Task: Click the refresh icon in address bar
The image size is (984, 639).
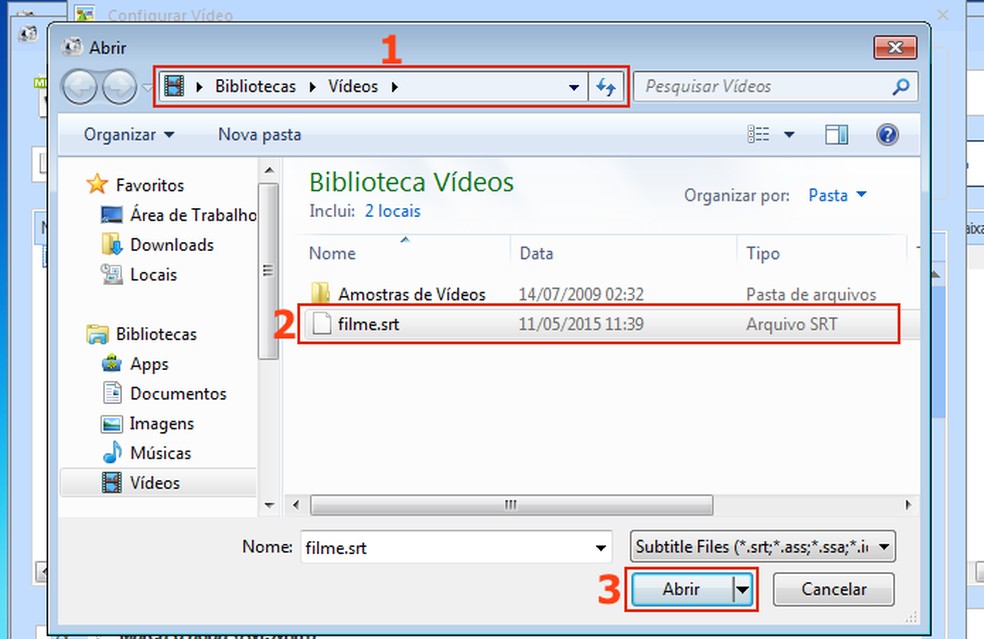Action: [606, 87]
